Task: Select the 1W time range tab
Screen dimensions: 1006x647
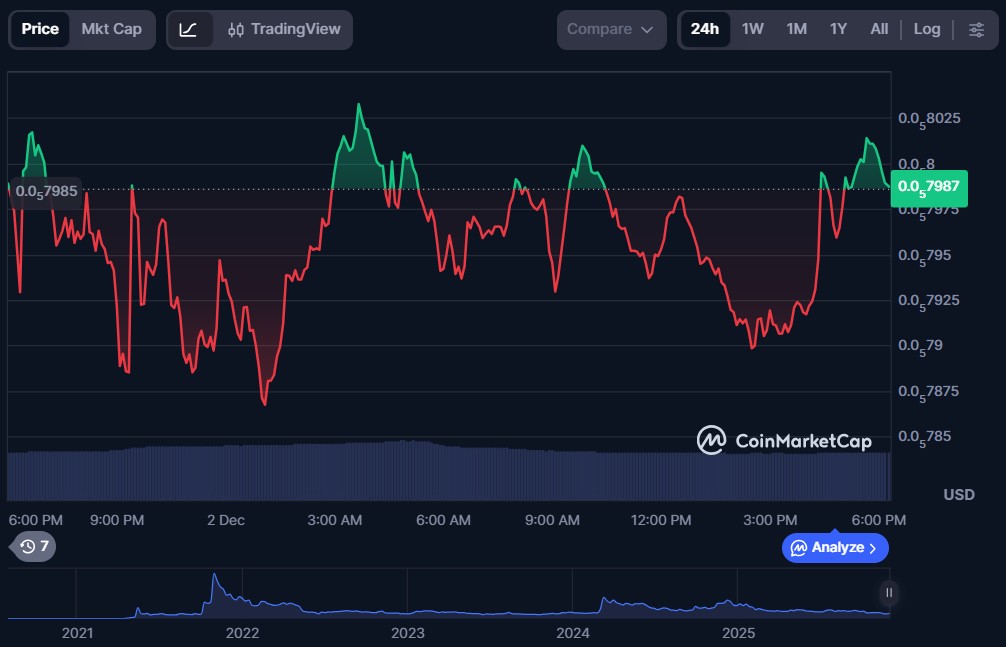Action: pos(753,29)
